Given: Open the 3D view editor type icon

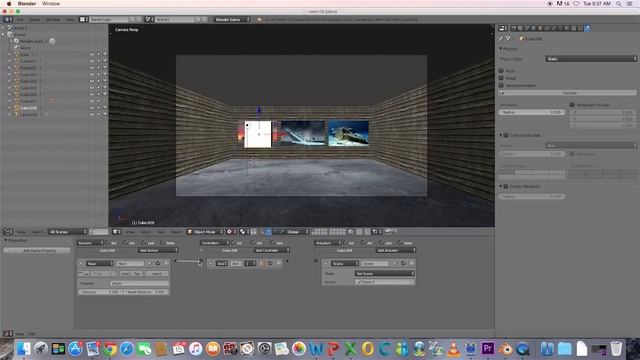Looking at the screenshot, I should coord(116,232).
